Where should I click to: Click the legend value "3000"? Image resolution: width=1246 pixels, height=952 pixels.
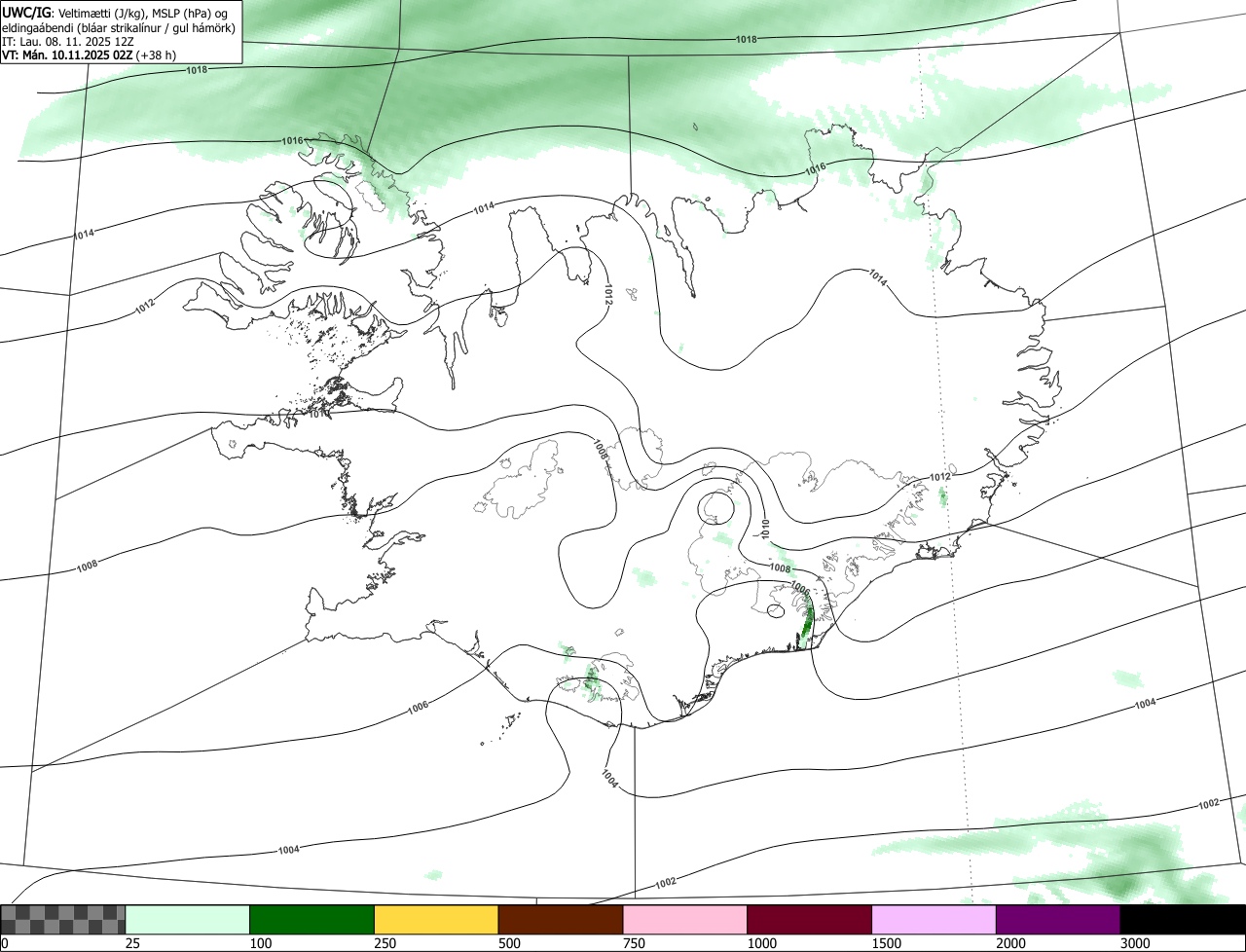pos(1135,943)
